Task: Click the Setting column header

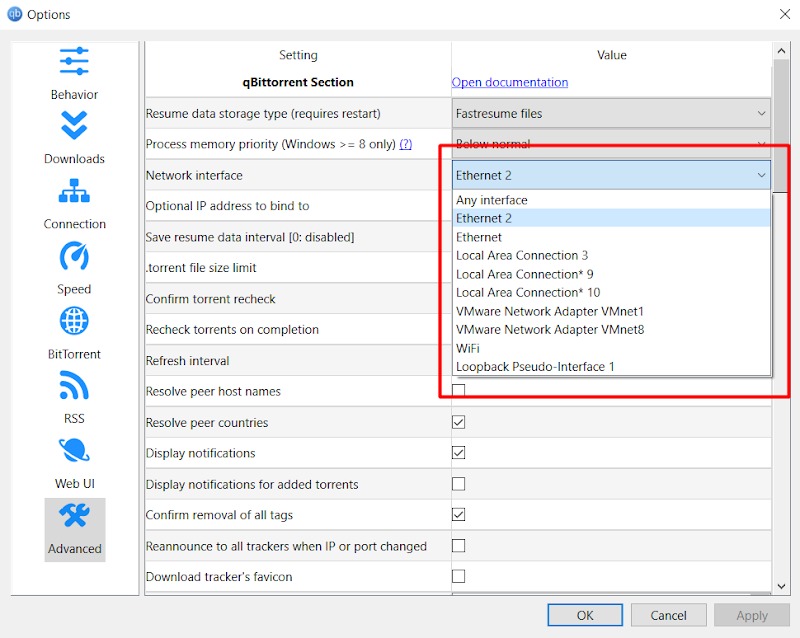Action: tap(298, 55)
